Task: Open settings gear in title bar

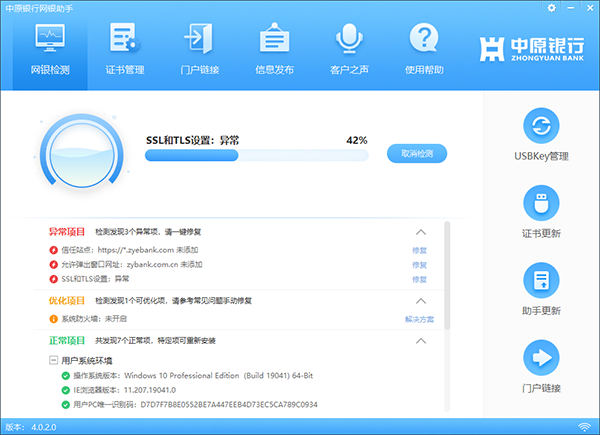Action: coord(551,8)
